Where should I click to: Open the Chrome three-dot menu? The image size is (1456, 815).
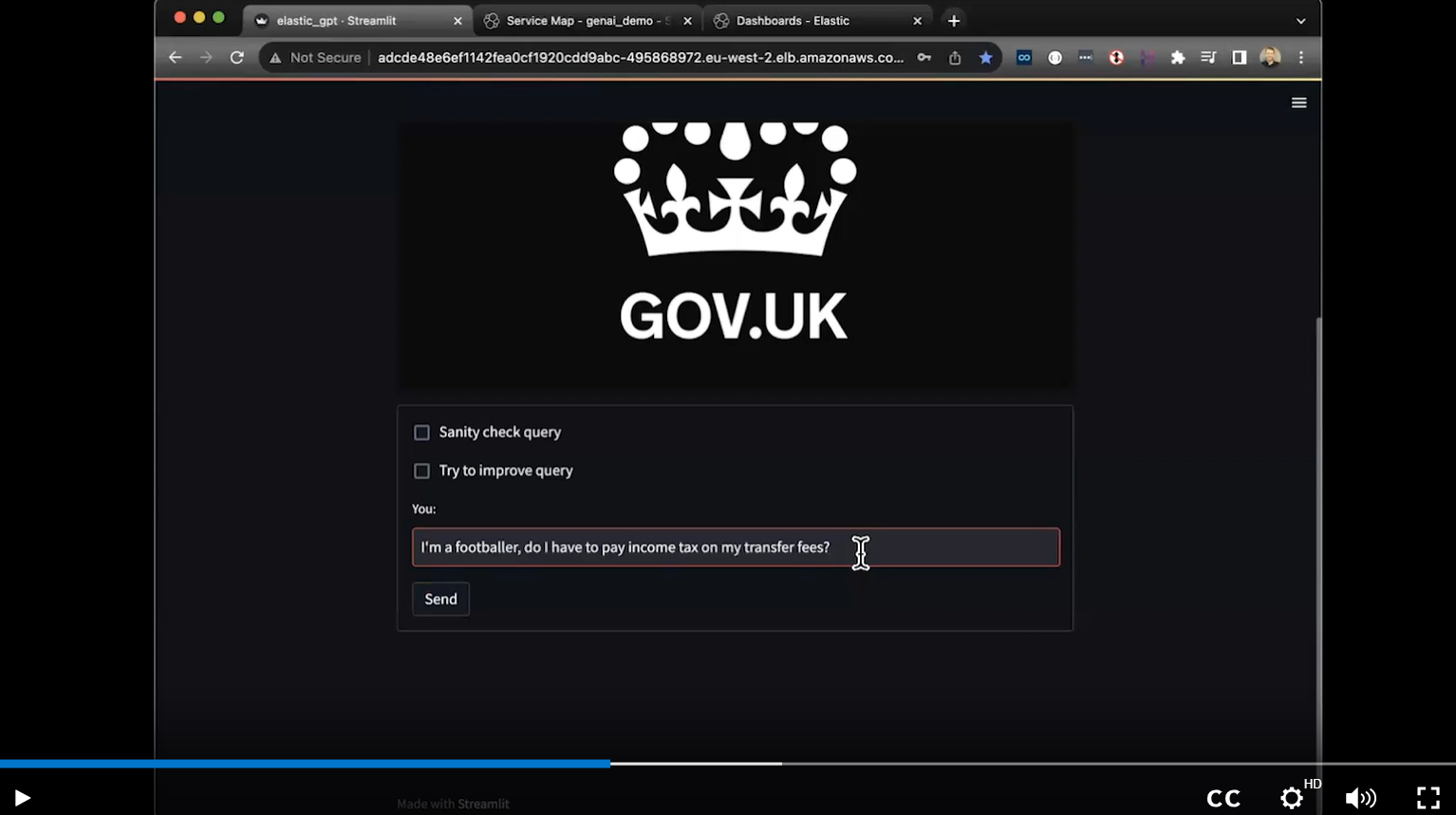[1301, 58]
